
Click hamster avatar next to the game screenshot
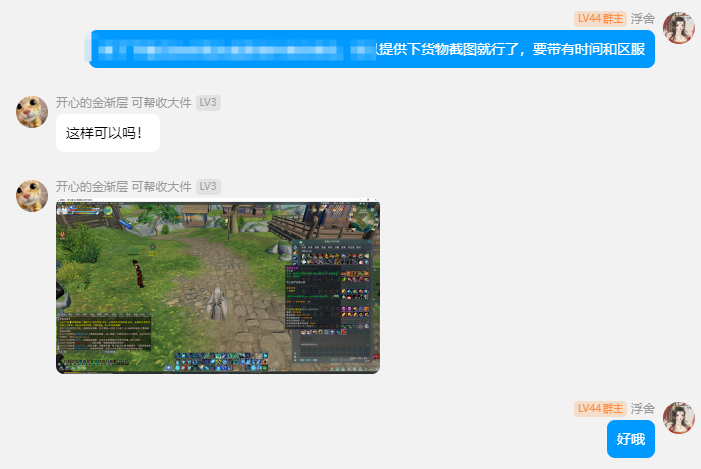click(x=32, y=196)
